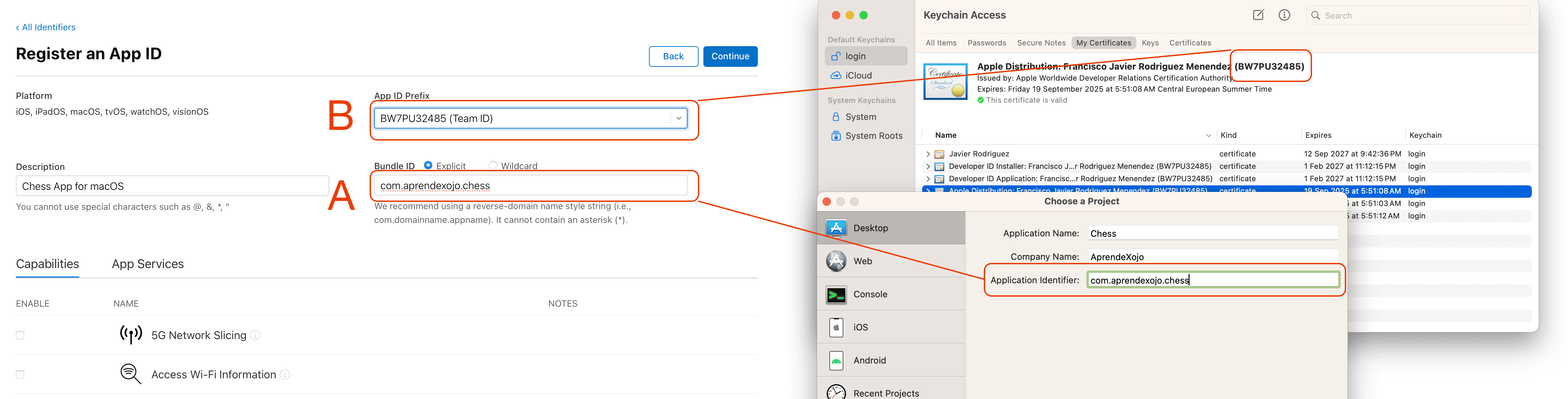
Task: Select the Wildcard Bundle ID radio button
Action: point(493,165)
